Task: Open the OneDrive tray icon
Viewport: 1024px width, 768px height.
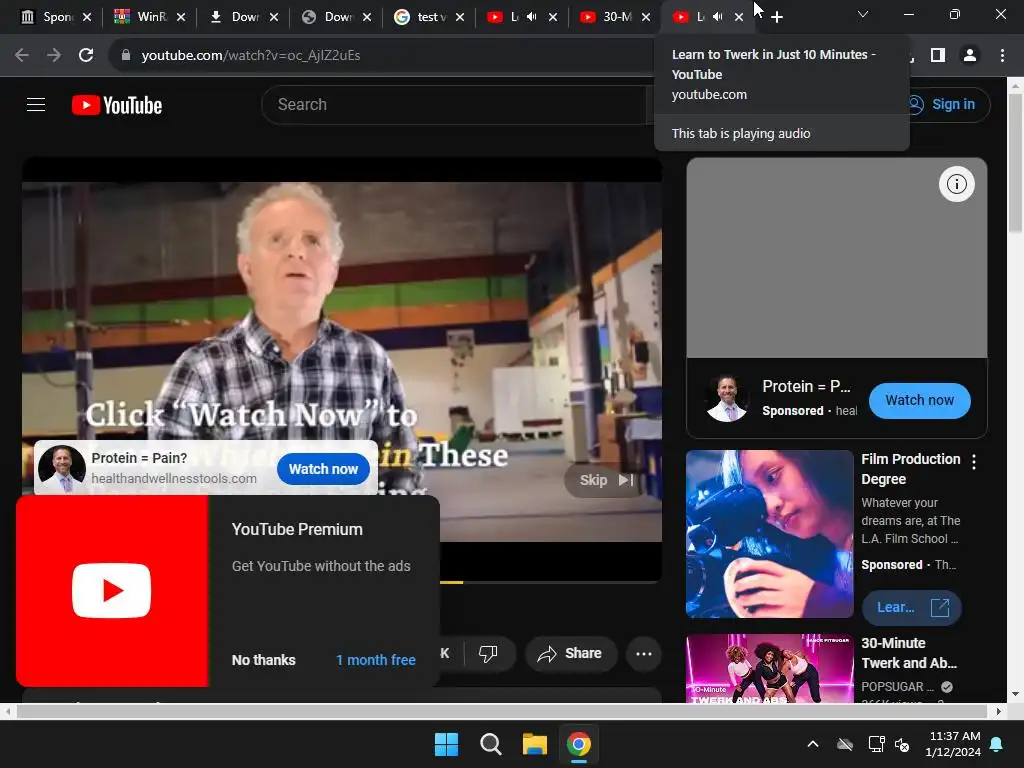Action: coord(845,744)
